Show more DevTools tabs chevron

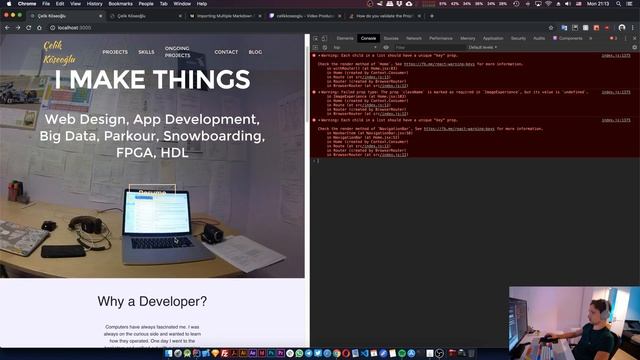[x=590, y=38]
